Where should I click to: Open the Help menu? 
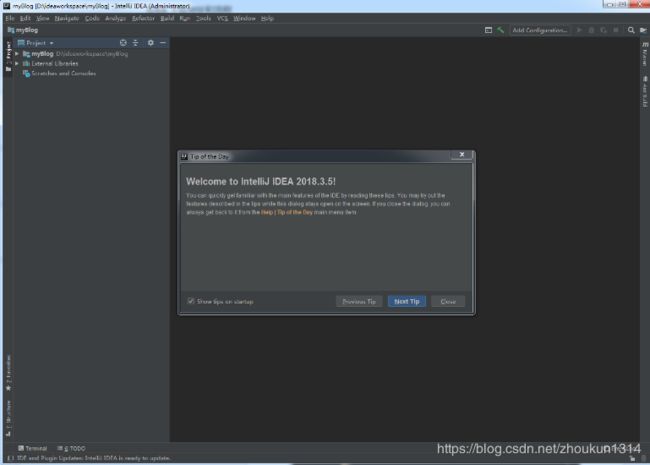point(267,19)
